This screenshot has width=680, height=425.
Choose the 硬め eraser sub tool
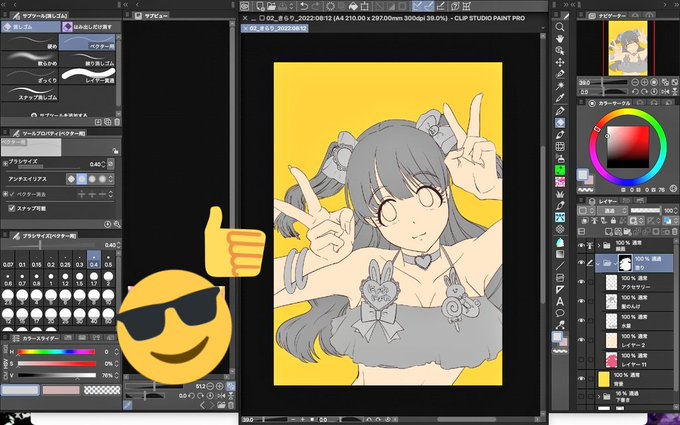pyautogui.click(x=29, y=42)
